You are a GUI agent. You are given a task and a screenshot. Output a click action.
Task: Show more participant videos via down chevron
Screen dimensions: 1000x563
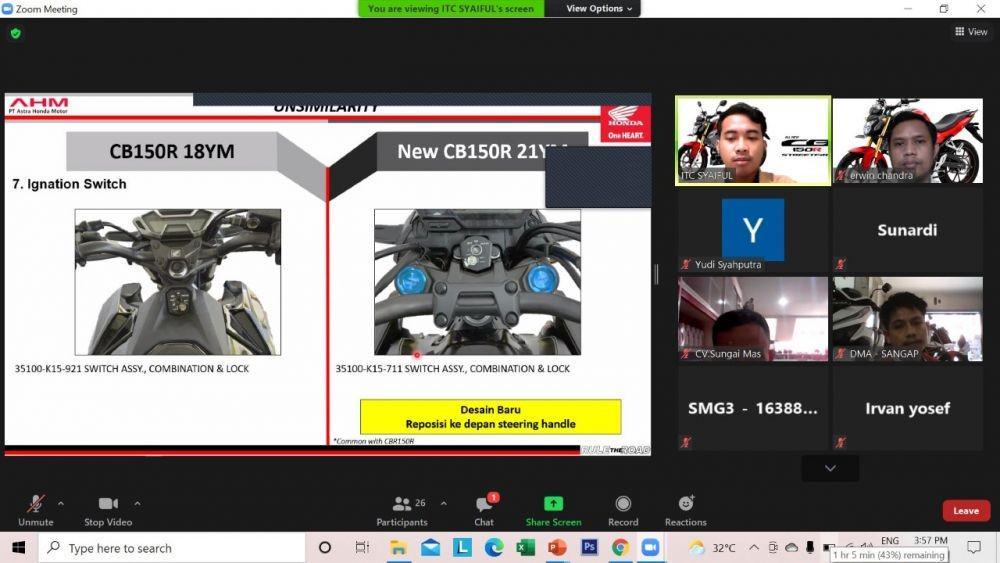click(830, 468)
